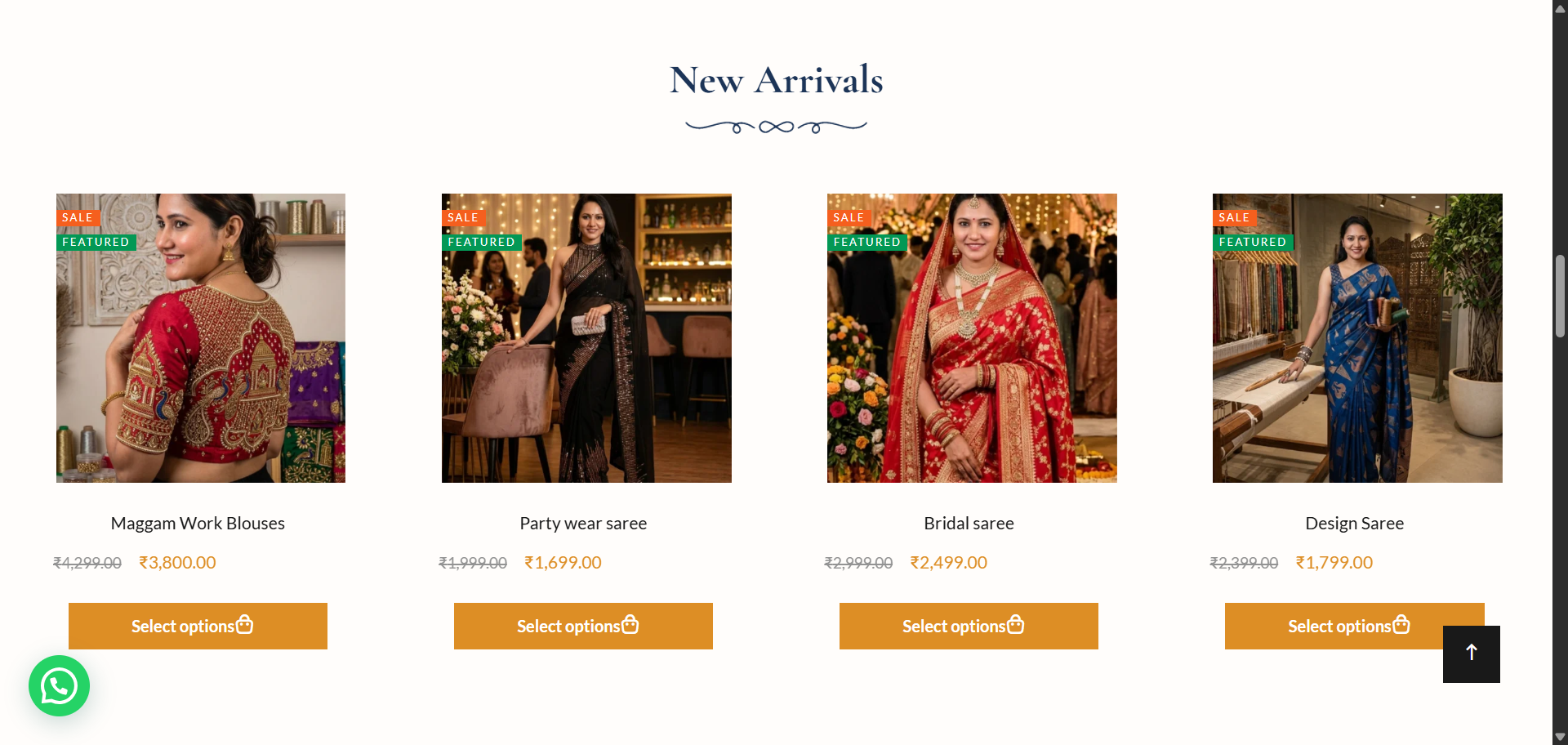Open the Party wear saree title link
Viewport: 1568px width, 745px height.
click(x=583, y=524)
